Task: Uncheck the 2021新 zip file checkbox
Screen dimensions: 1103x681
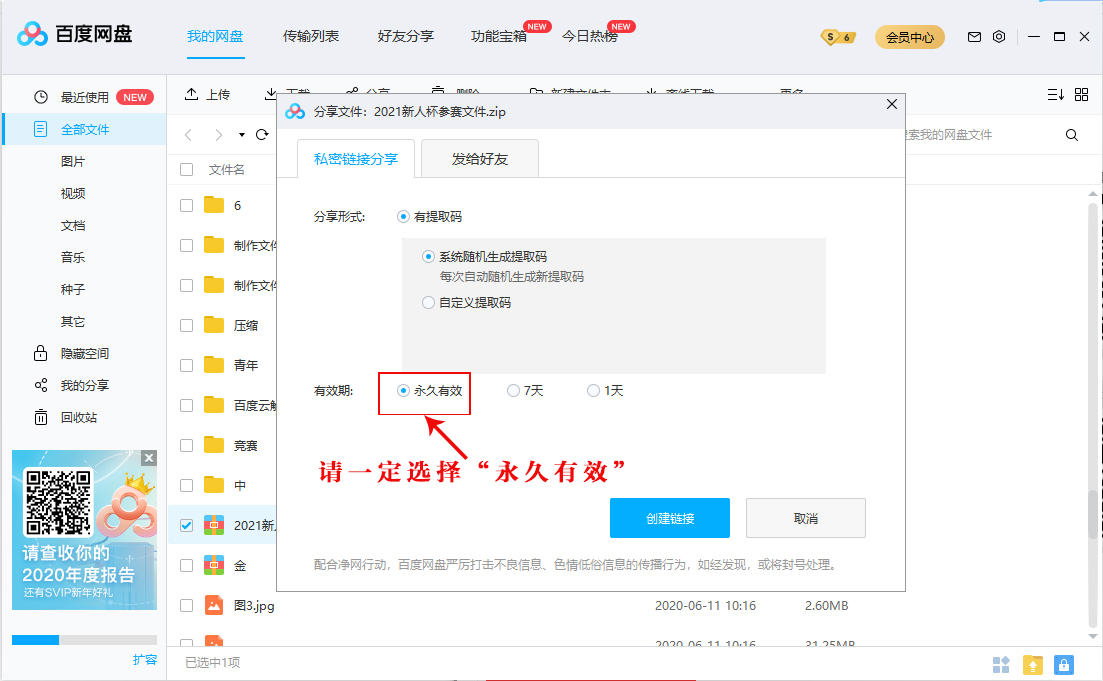Action: click(186, 526)
